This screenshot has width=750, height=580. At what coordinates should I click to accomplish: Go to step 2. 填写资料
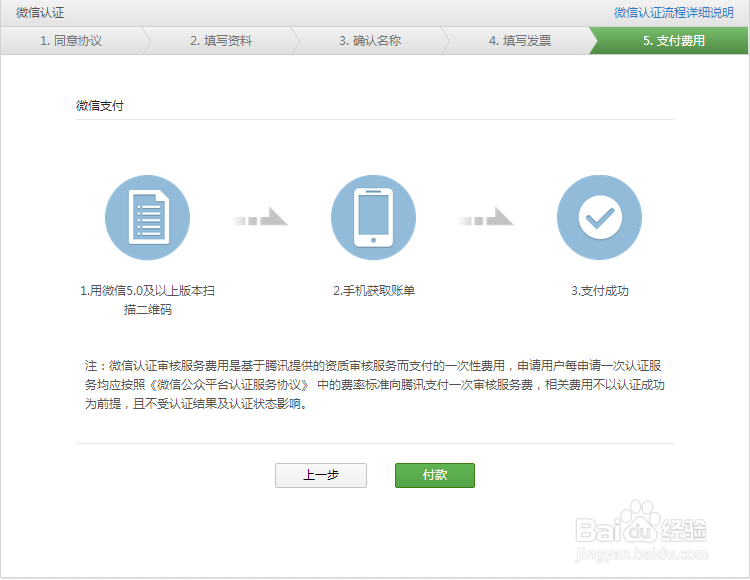(x=221, y=41)
